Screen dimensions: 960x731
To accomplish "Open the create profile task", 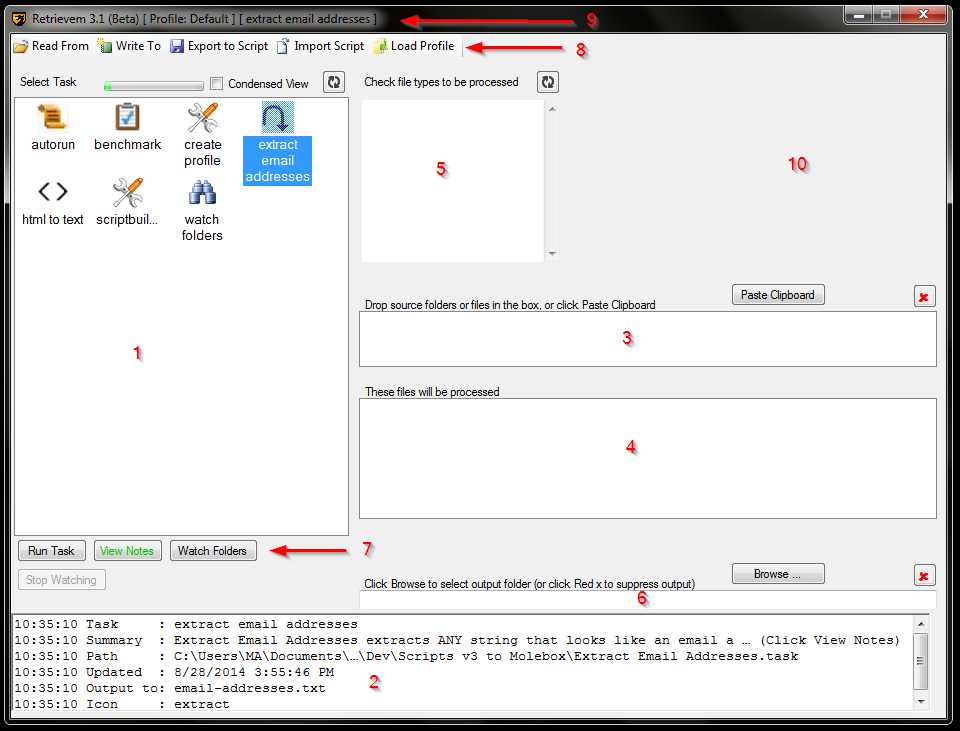I will (202, 120).
